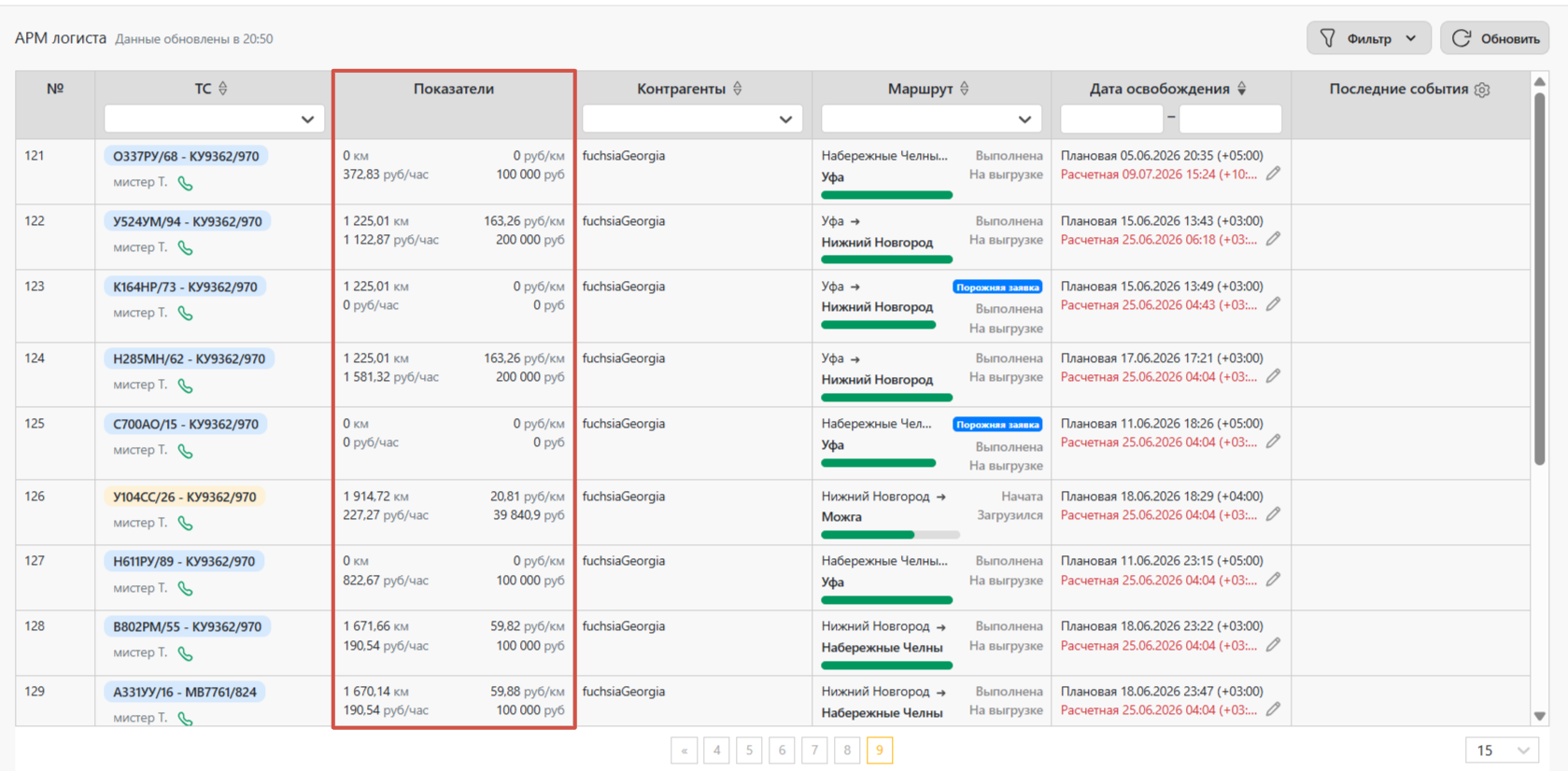
Task: Click the start date field under Дата освобождения
Action: (1111, 119)
